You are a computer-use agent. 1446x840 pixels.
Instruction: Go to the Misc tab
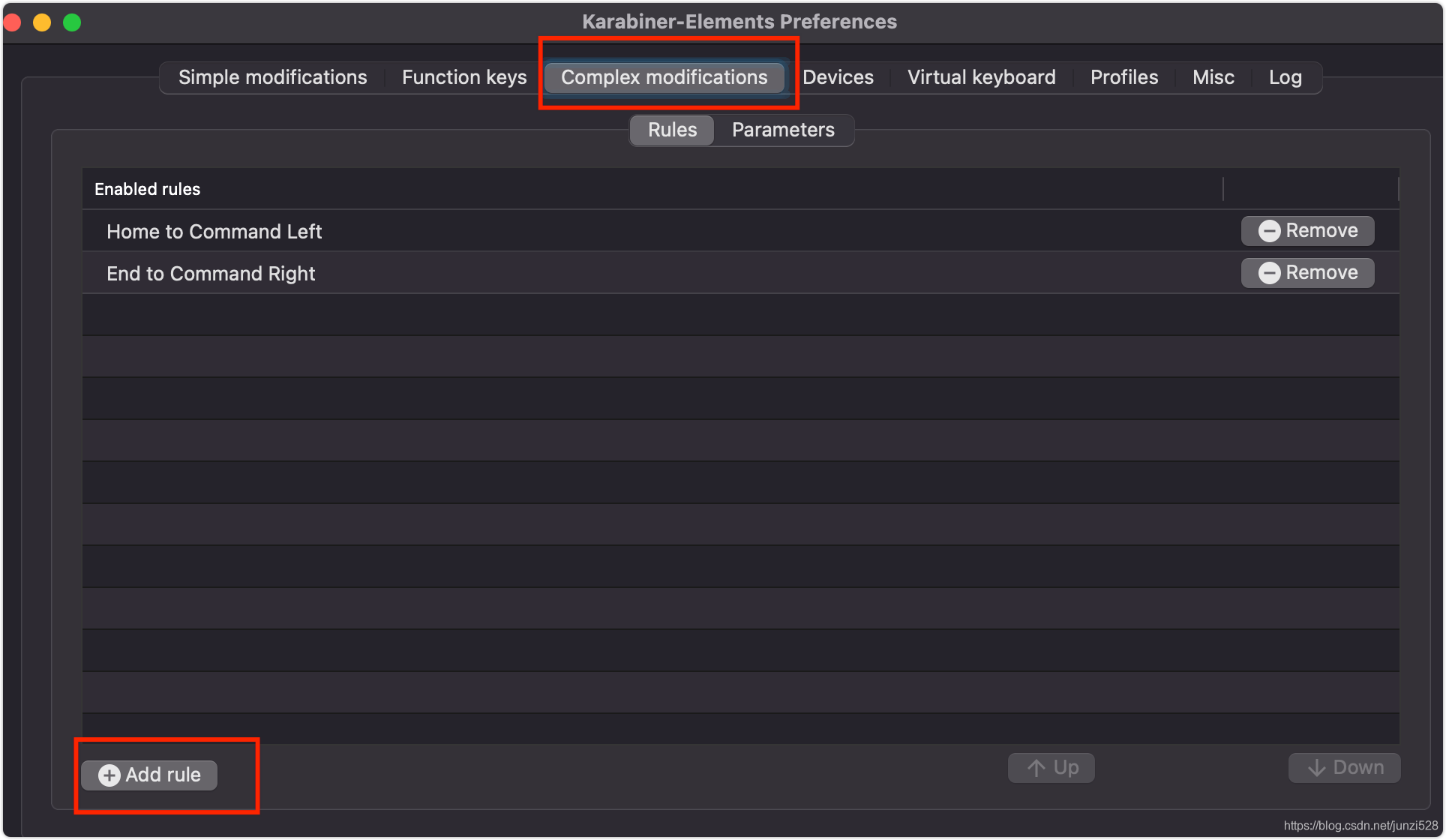tap(1213, 77)
